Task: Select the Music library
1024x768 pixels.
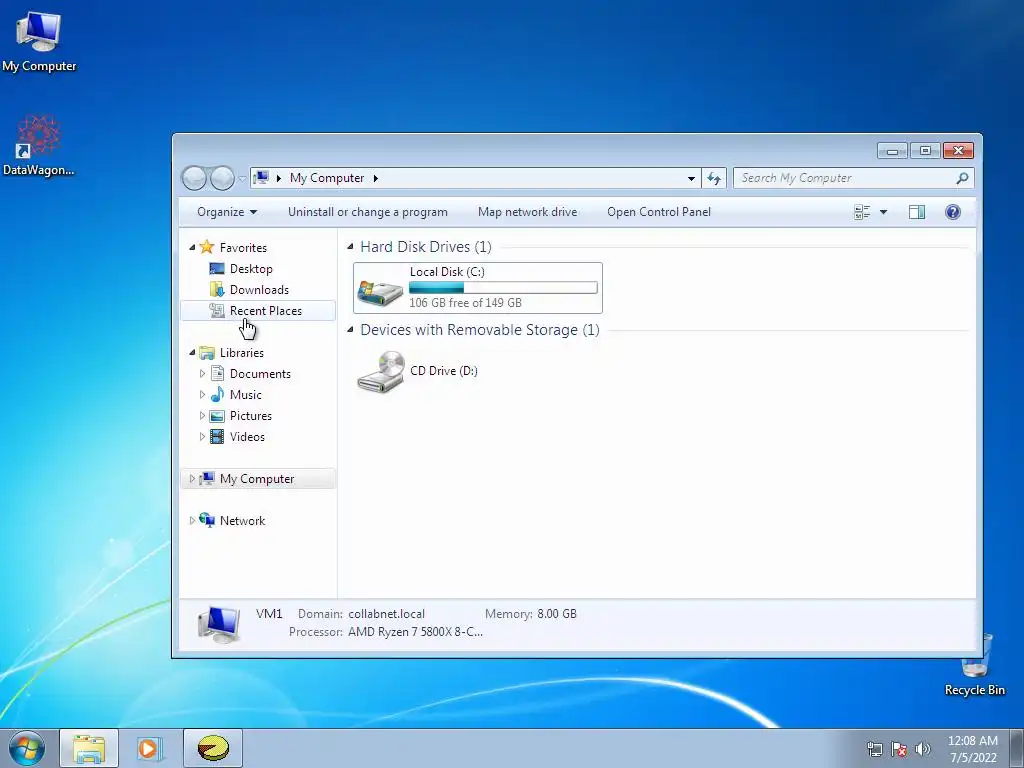Action: pyautogui.click(x=246, y=394)
